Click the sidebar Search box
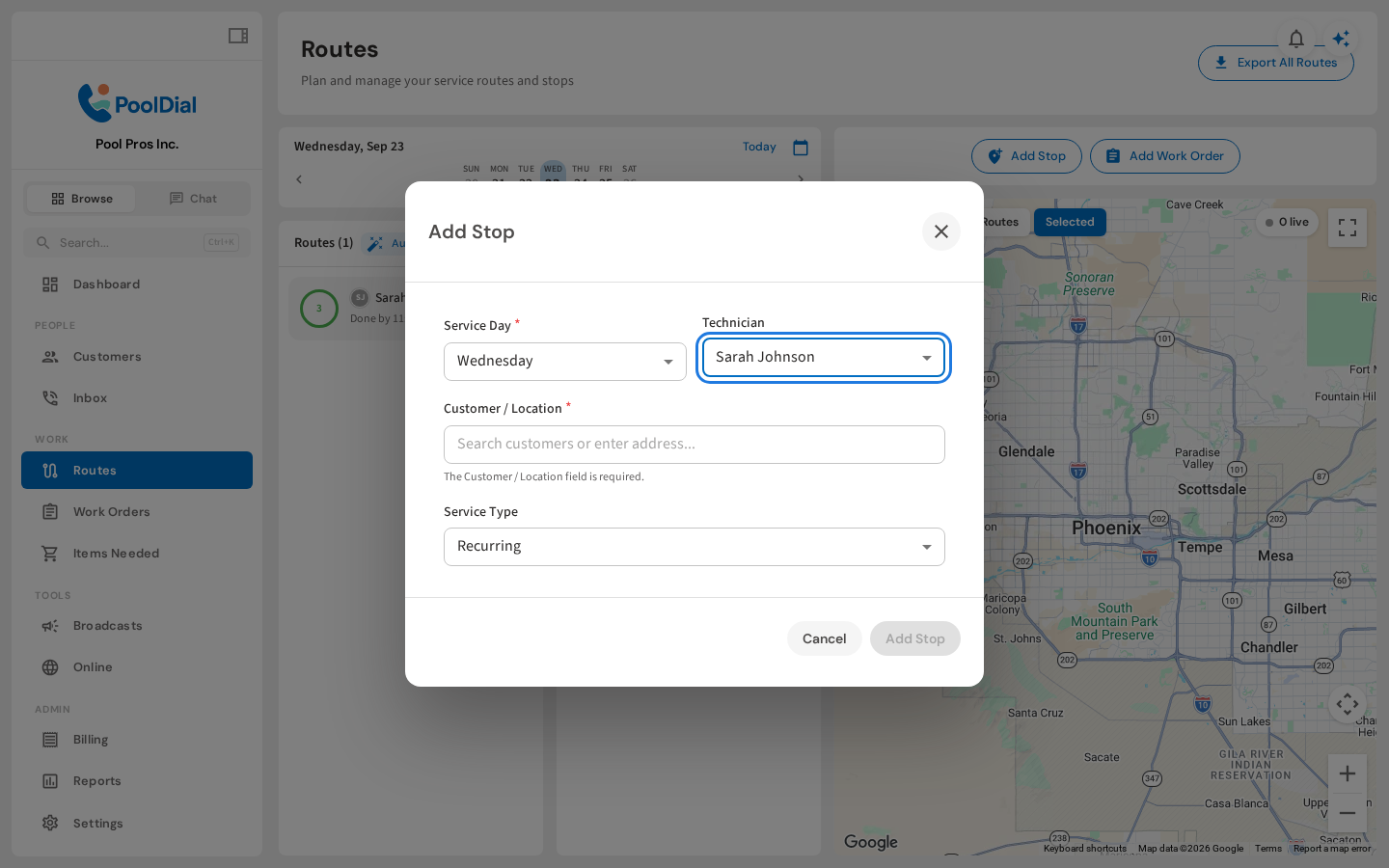The height and width of the screenshot is (868, 1389). pyautogui.click(x=137, y=242)
